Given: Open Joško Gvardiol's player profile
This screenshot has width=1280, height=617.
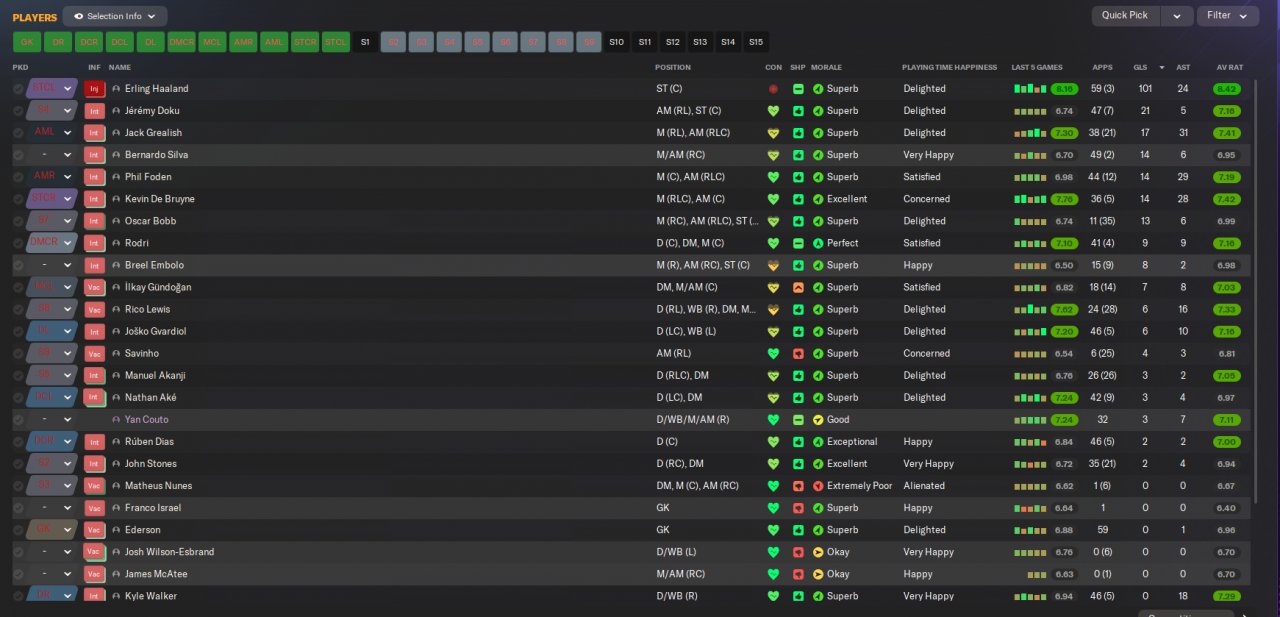Looking at the screenshot, I should coord(155,331).
